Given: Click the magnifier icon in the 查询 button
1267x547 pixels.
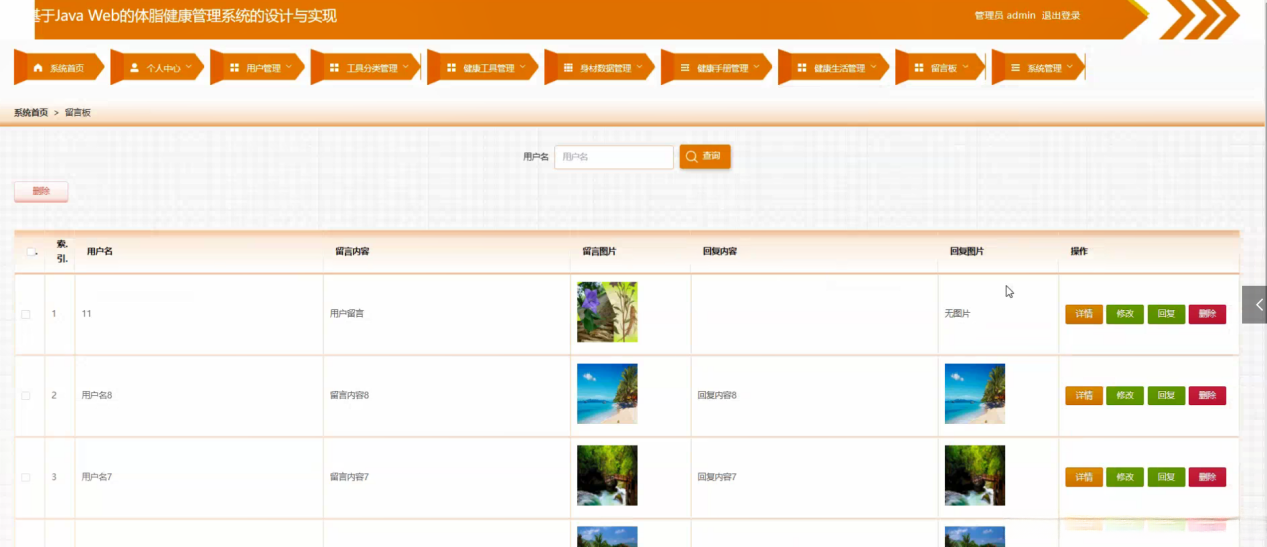Looking at the screenshot, I should (x=691, y=157).
